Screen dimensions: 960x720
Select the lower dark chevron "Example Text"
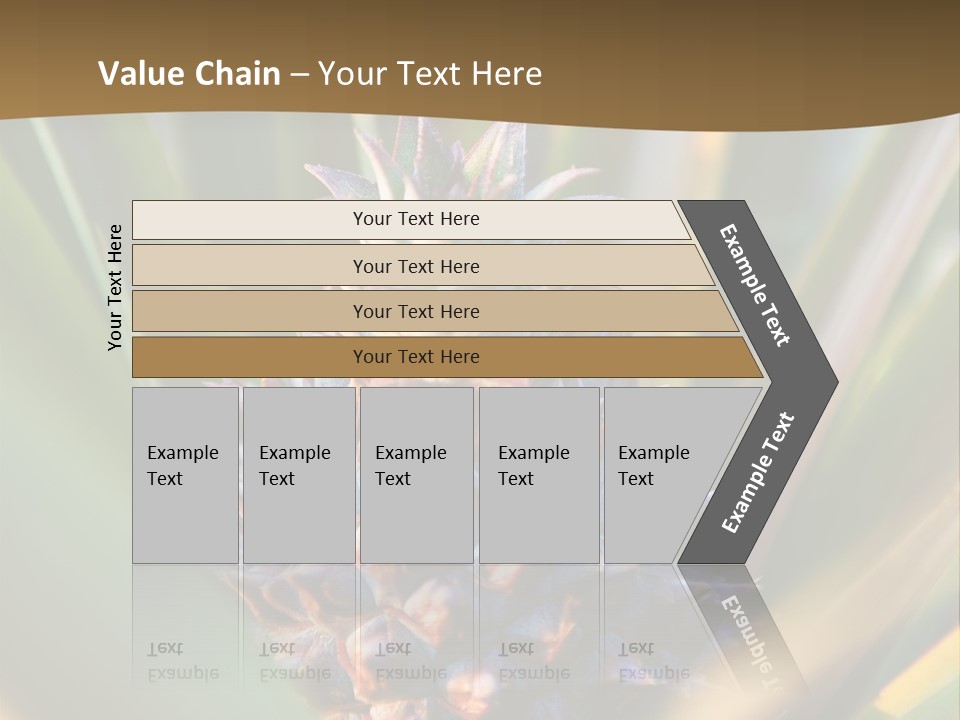coord(757,472)
